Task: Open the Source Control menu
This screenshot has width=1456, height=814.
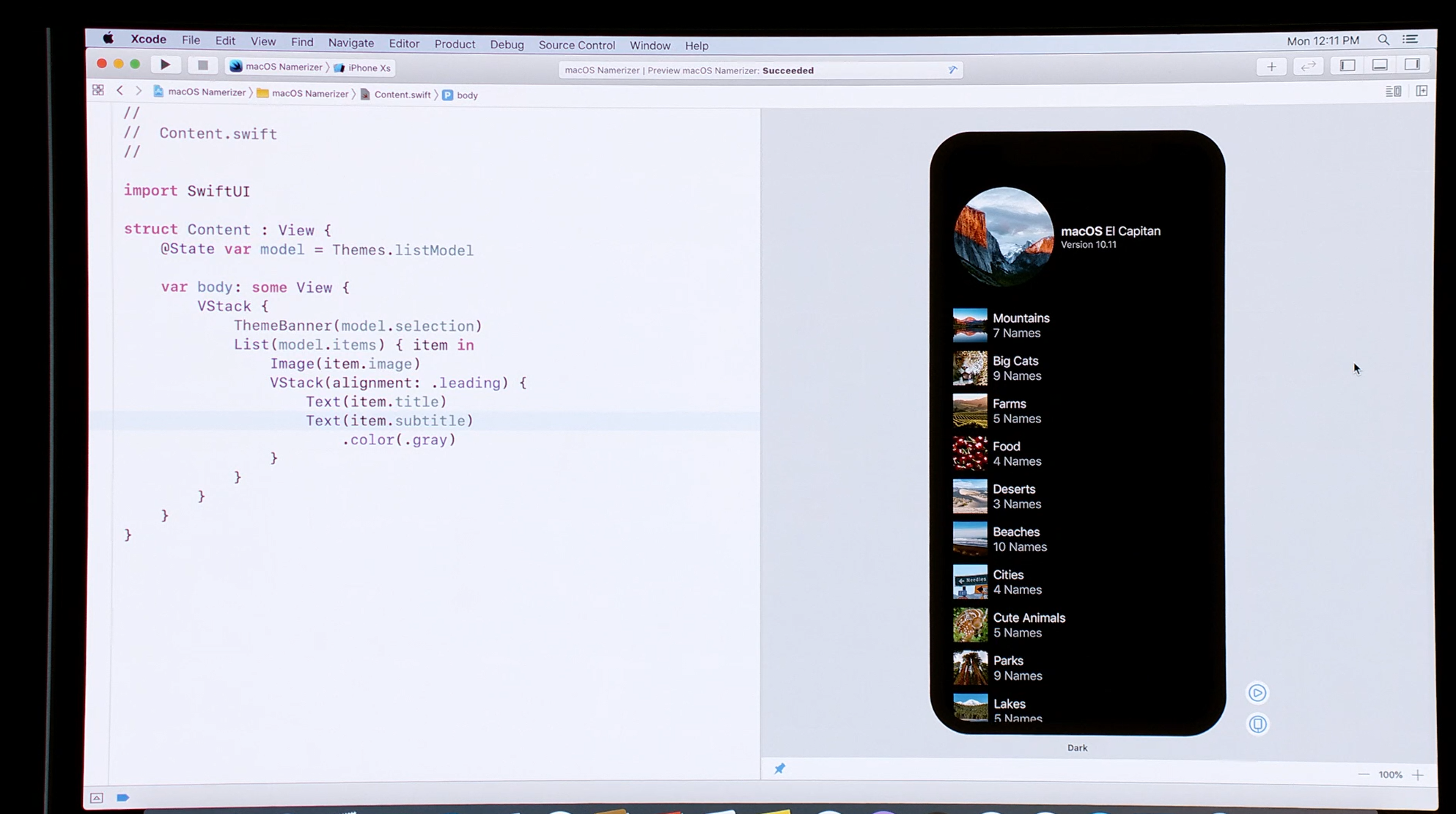Action: click(576, 45)
